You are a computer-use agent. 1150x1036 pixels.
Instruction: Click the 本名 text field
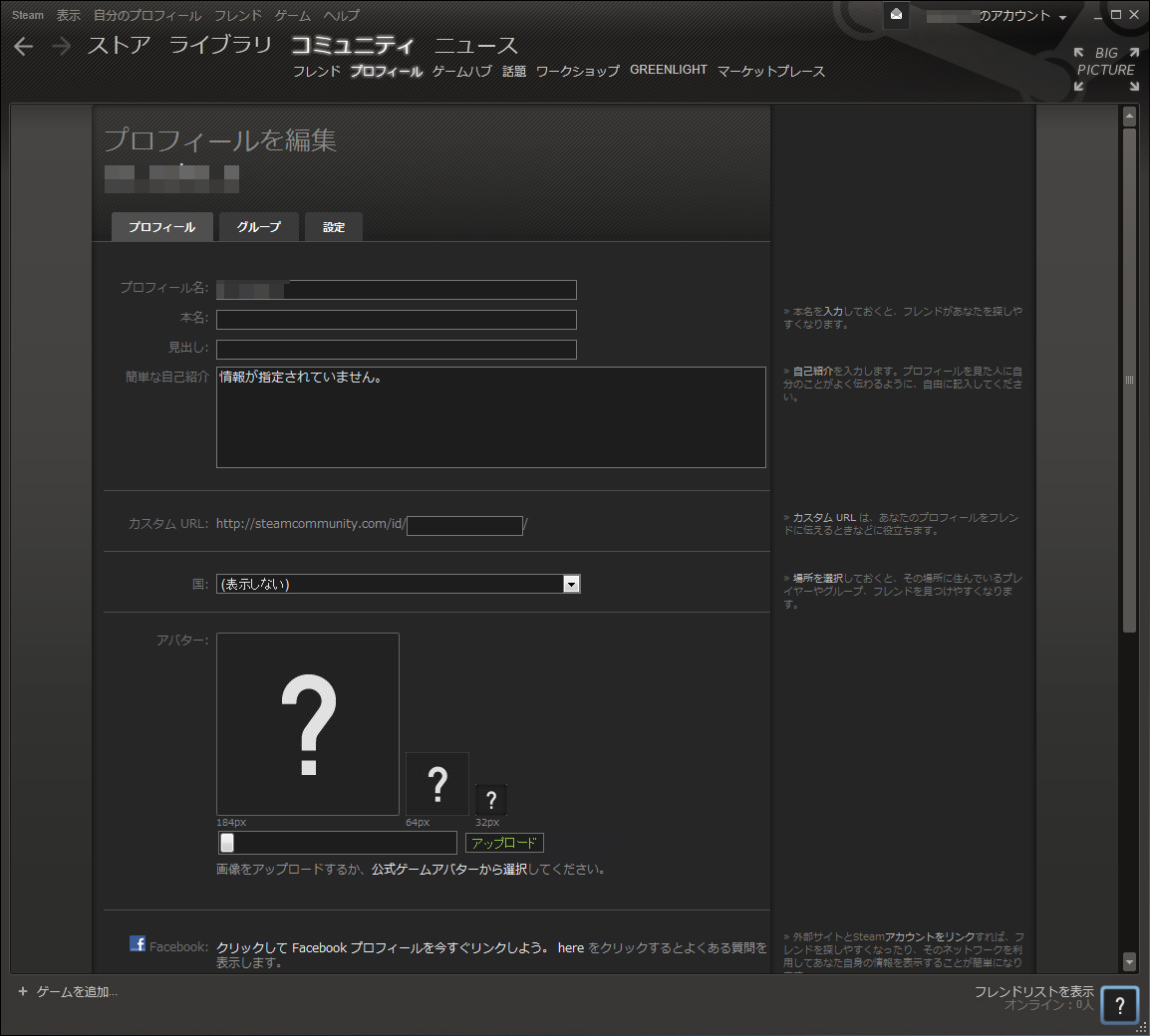(396, 320)
